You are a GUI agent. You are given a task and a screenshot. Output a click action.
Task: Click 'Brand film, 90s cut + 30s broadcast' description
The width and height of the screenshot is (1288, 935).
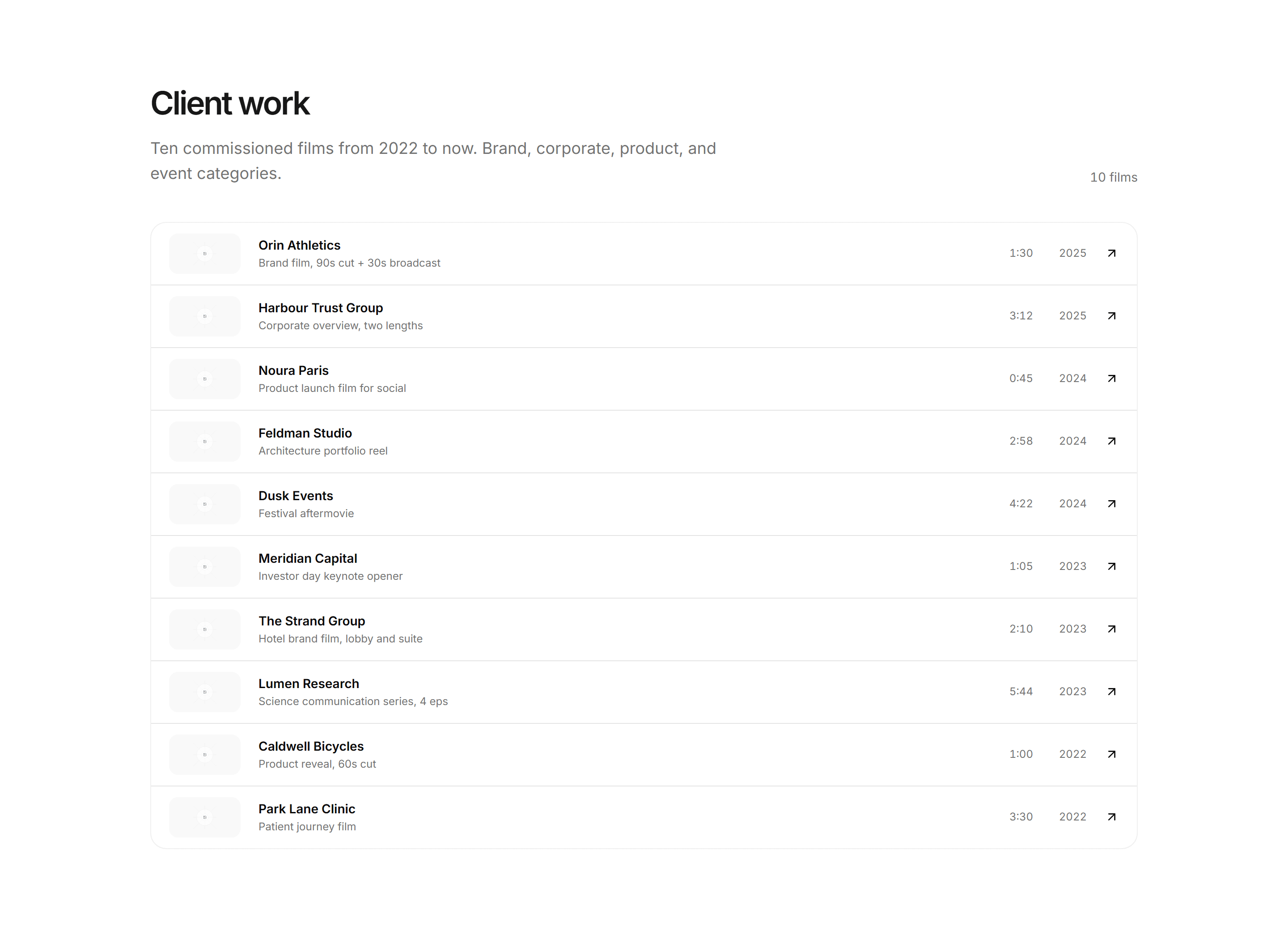pos(349,263)
